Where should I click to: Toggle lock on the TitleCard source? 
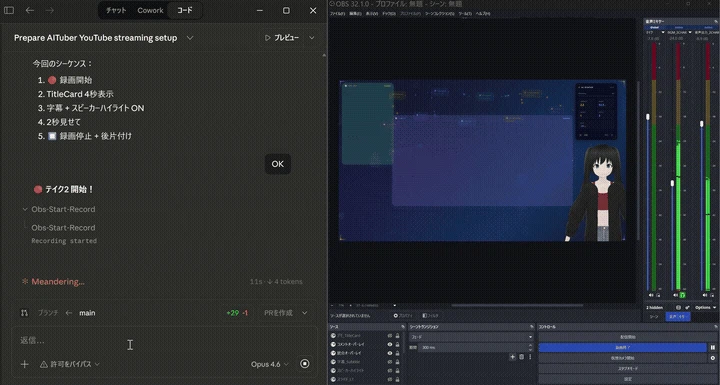click(398, 336)
